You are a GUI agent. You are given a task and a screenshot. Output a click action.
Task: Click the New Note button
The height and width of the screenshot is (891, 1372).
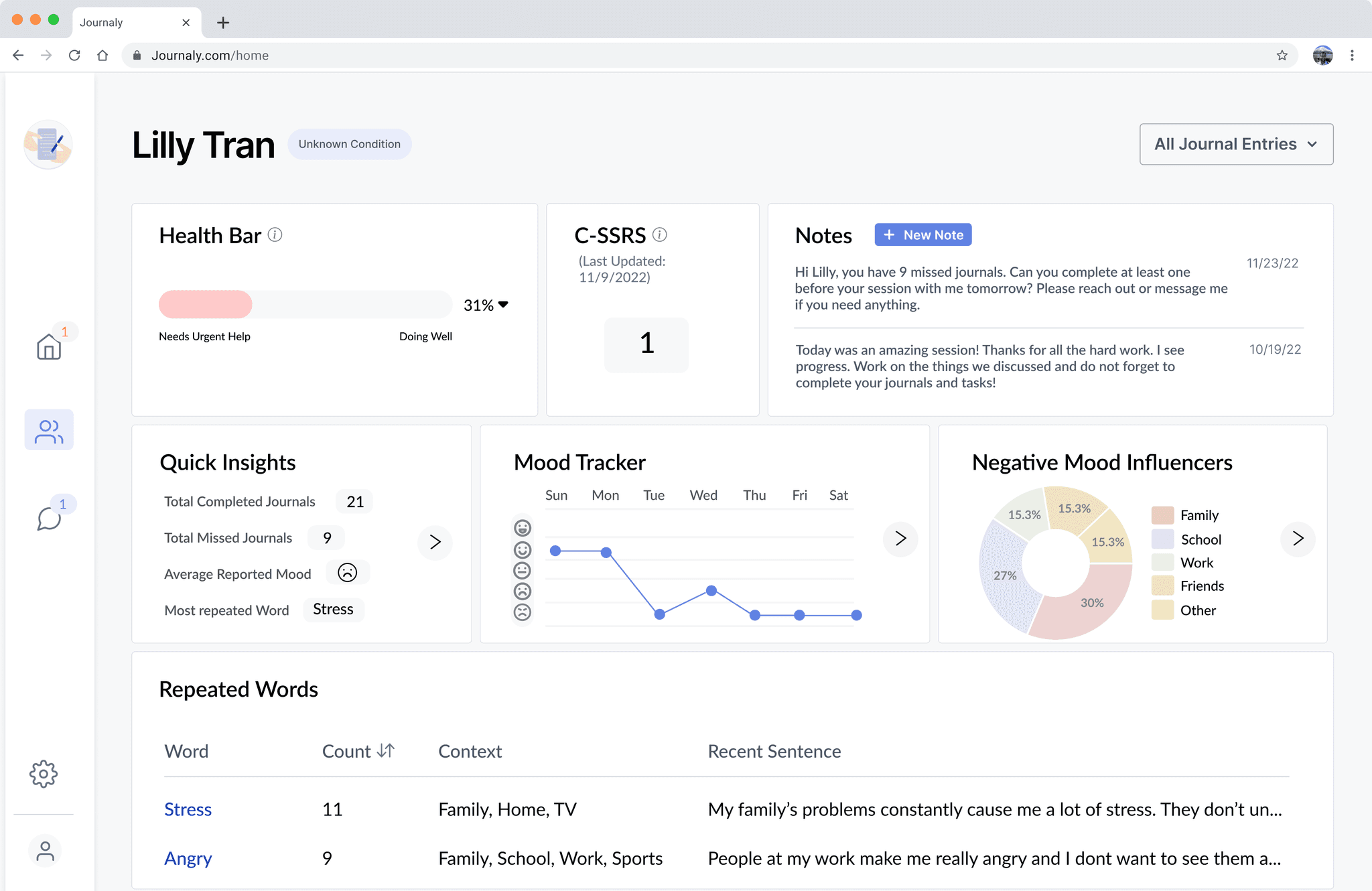pyautogui.click(x=922, y=234)
